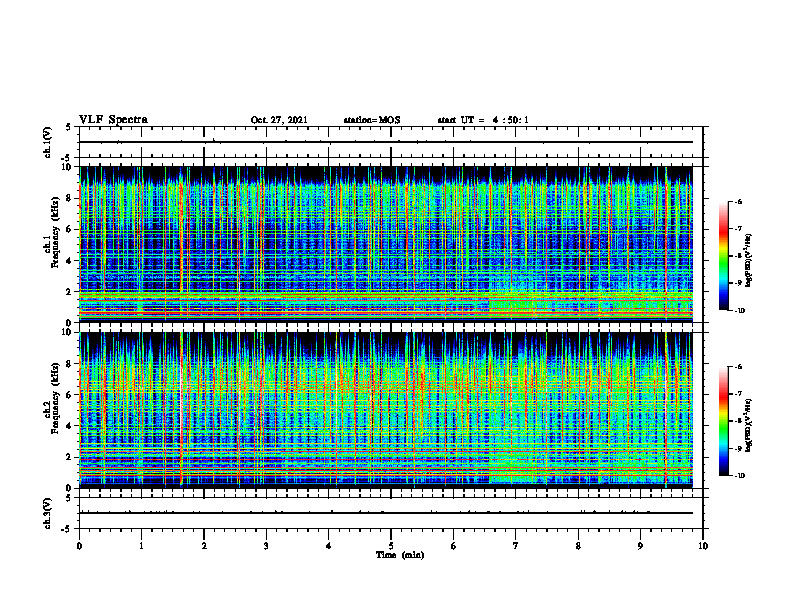The height and width of the screenshot is (612, 792).
Task: Click the ch.1 color bar "-6" label
Action: [738, 202]
